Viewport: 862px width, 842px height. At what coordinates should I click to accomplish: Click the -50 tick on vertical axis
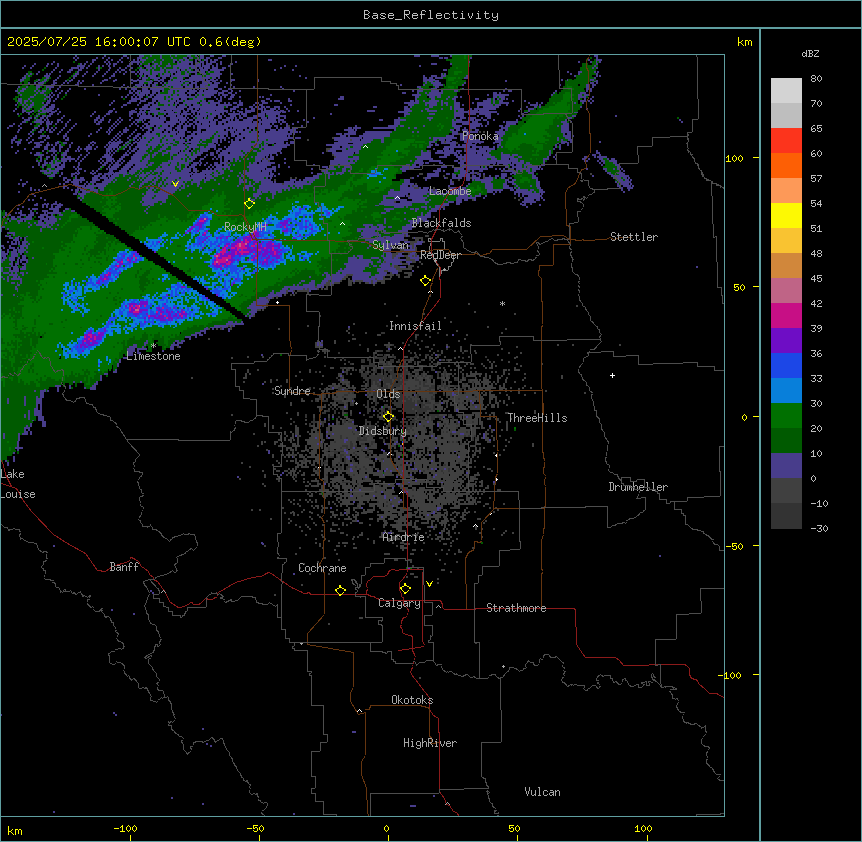734,546
